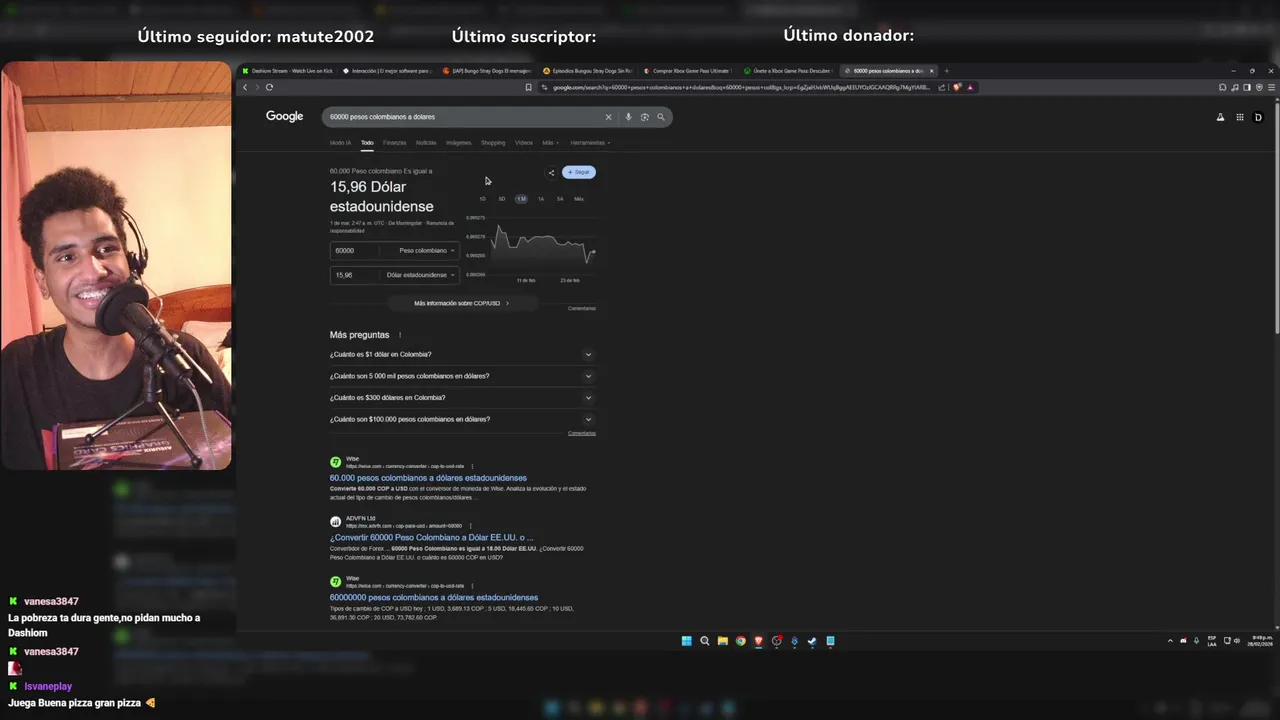1280x720 pixels.
Task: Click the magnifier search icon in Google
Action: click(x=661, y=117)
